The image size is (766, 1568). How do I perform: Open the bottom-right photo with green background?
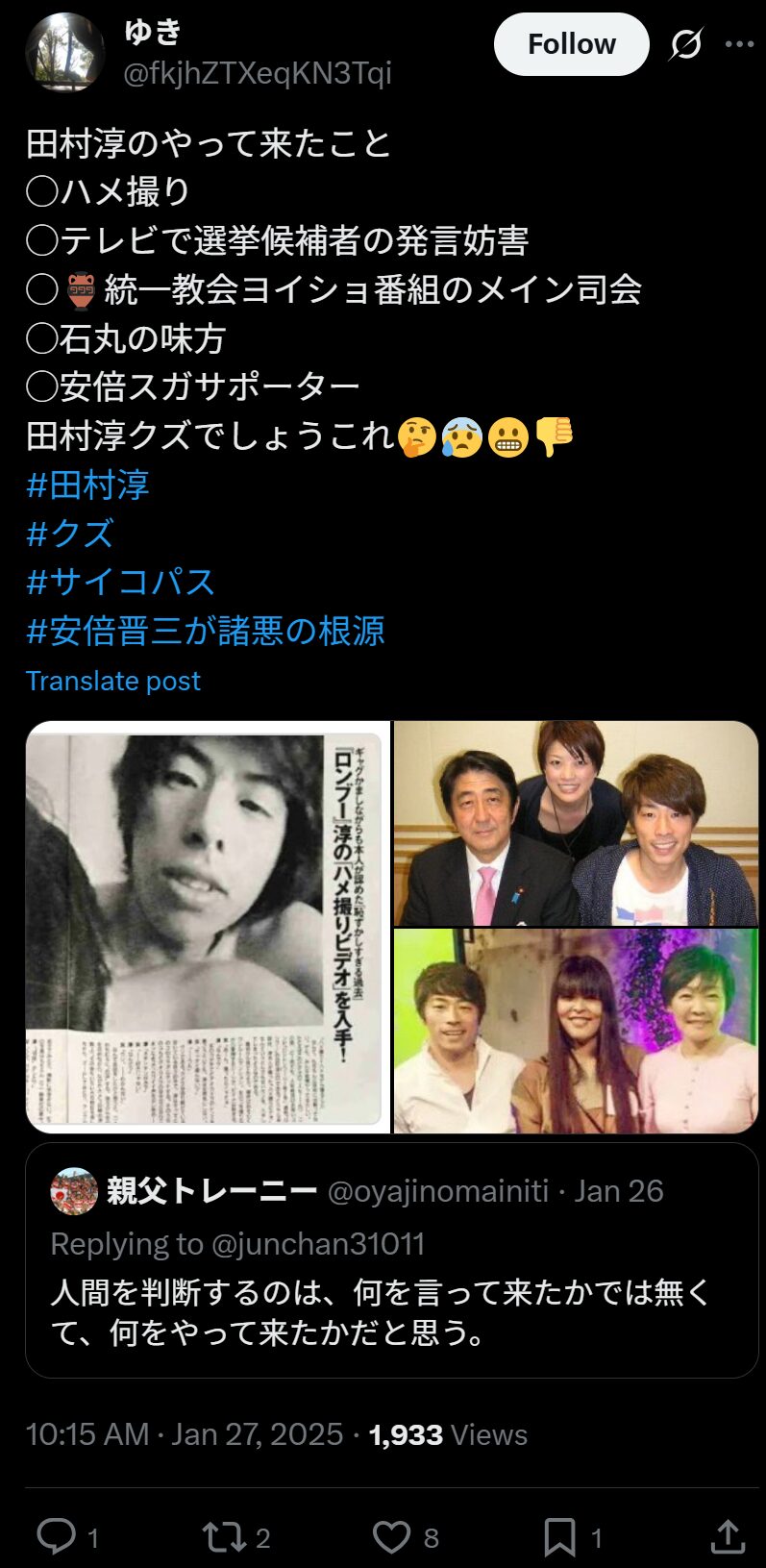[577, 1032]
